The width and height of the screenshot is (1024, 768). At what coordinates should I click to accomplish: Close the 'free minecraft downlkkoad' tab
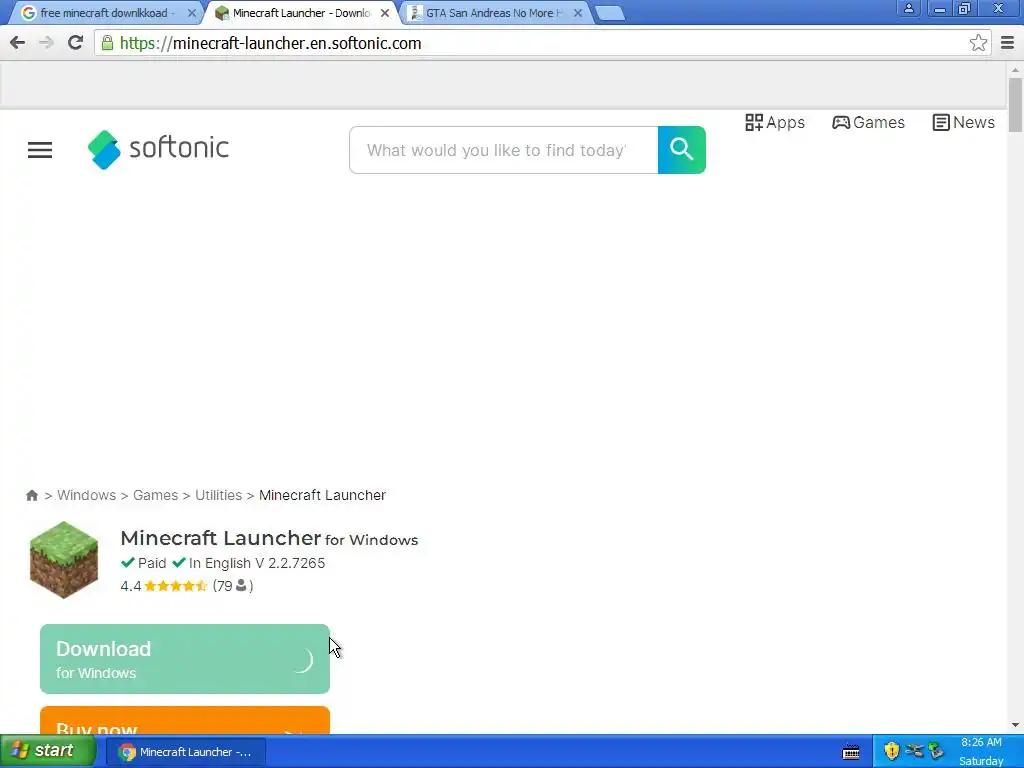click(191, 13)
